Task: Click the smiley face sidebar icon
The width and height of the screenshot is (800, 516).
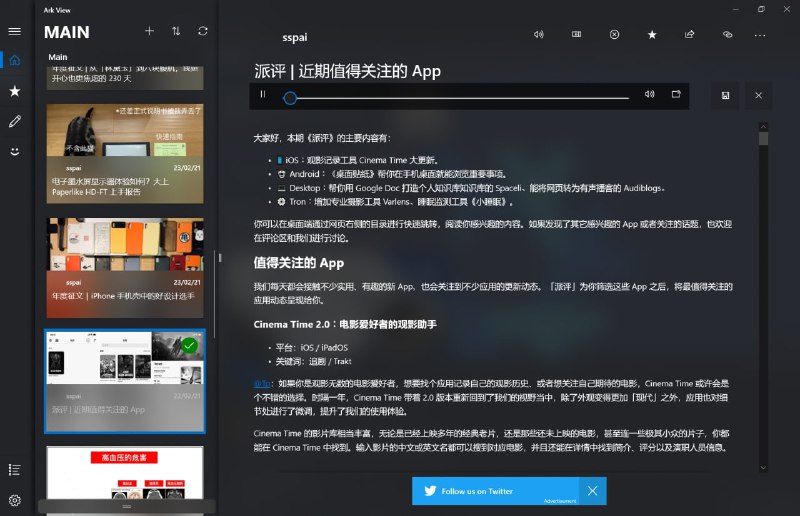Action: click(x=14, y=151)
